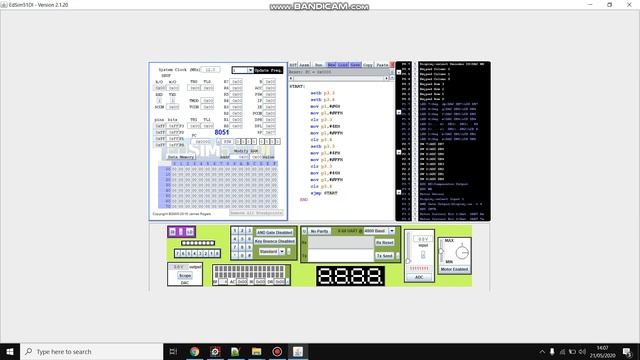Toggle switch 0 in switch bank
The width and height of the screenshot is (640, 360).
point(217,253)
